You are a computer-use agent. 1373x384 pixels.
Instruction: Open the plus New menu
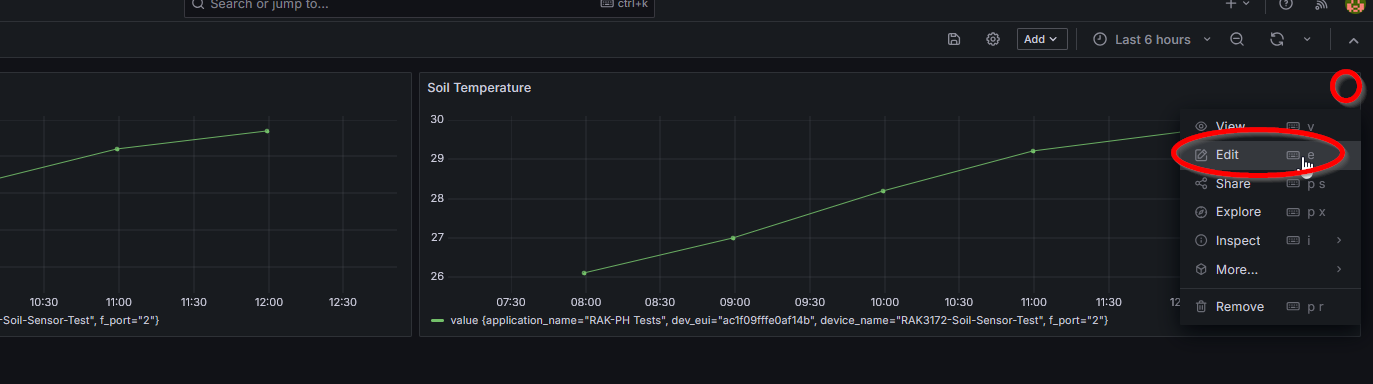1238,4
